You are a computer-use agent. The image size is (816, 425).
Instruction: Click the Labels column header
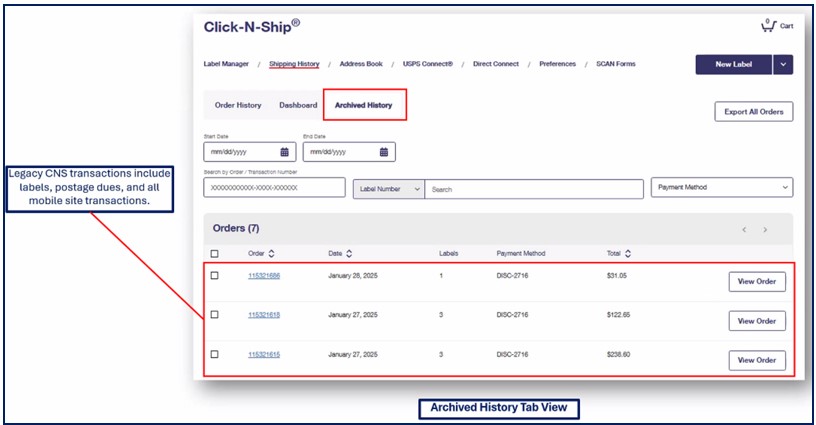pyautogui.click(x=449, y=253)
